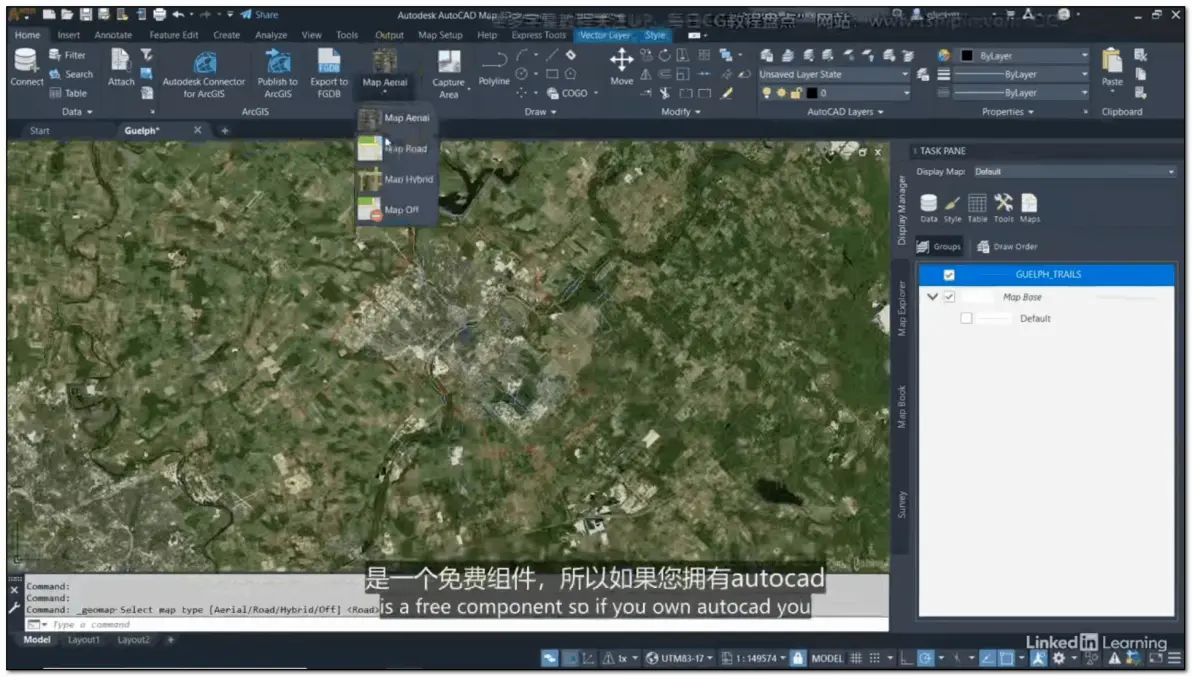1192x677 pixels.
Task: Click the COGO button
Action: [567, 93]
